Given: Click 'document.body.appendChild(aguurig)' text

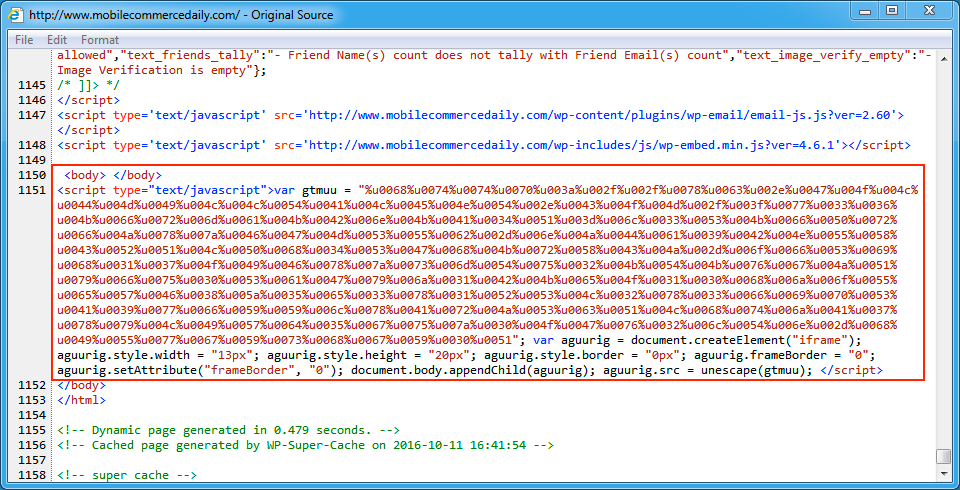Looking at the screenshot, I should pos(471,370).
